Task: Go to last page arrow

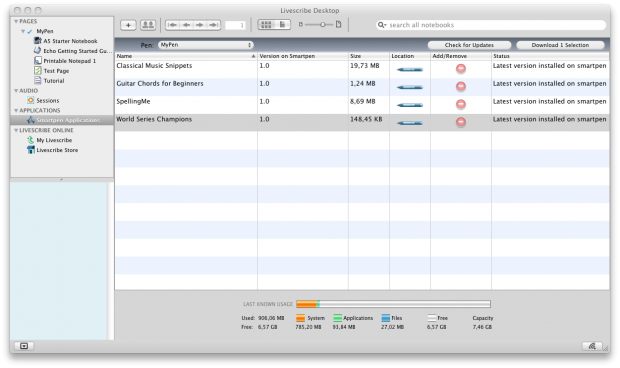Action: click(214, 25)
